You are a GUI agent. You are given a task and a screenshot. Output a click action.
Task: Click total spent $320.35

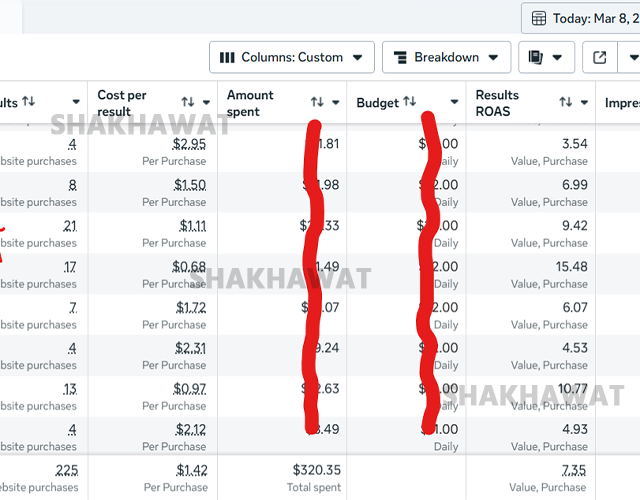[x=316, y=470]
